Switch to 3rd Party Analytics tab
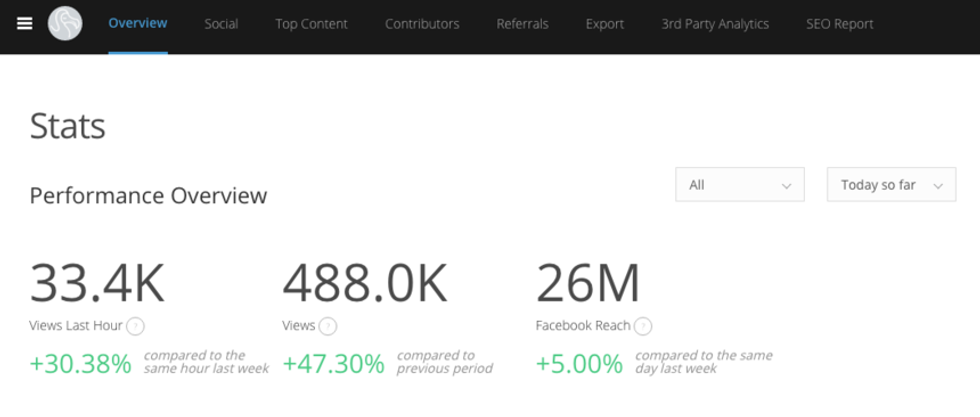 click(x=715, y=24)
